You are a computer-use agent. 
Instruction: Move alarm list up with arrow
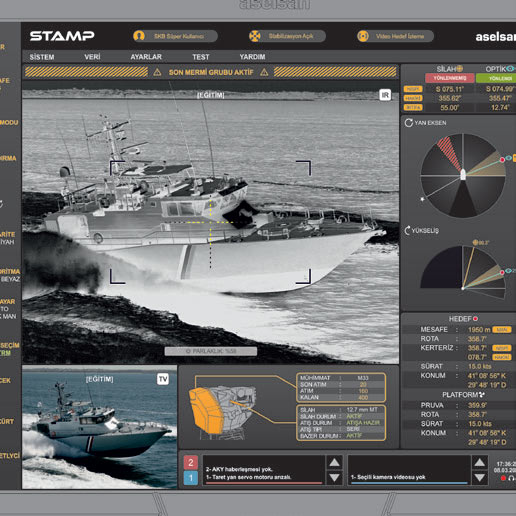pyautogui.click(x=334, y=462)
